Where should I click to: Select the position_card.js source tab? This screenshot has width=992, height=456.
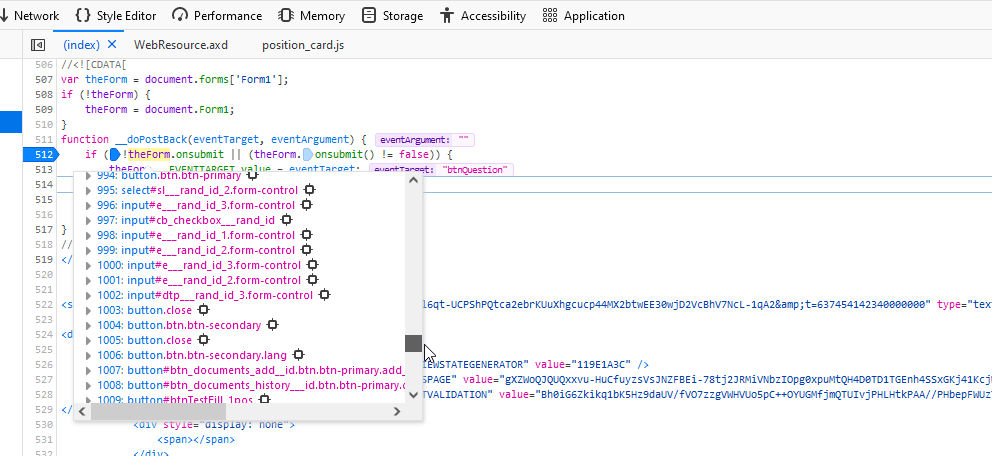pos(303,45)
